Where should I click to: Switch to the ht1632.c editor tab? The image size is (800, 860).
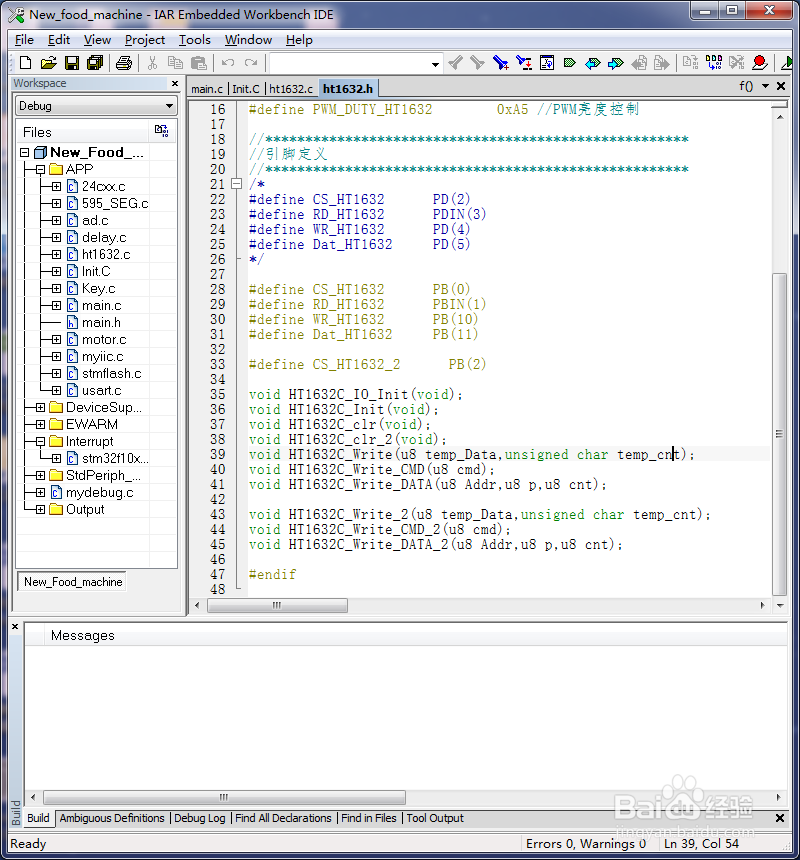pyautogui.click(x=291, y=89)
